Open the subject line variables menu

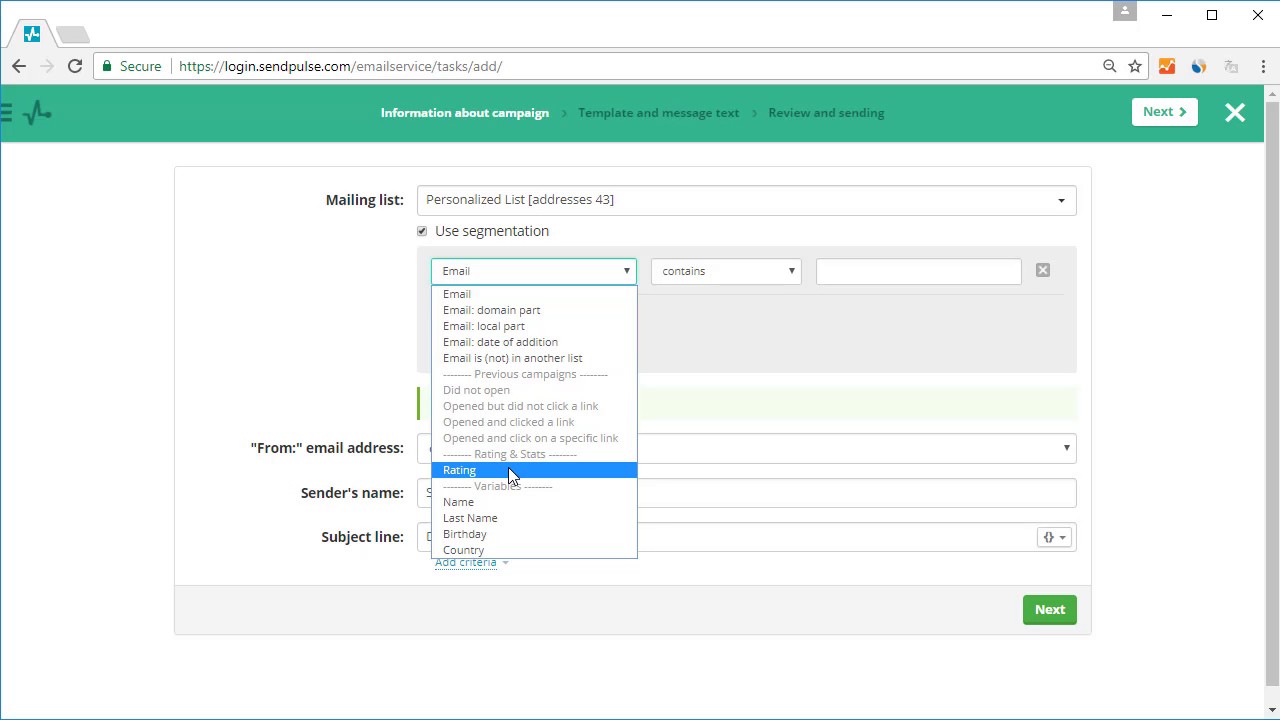point(1055,537)
